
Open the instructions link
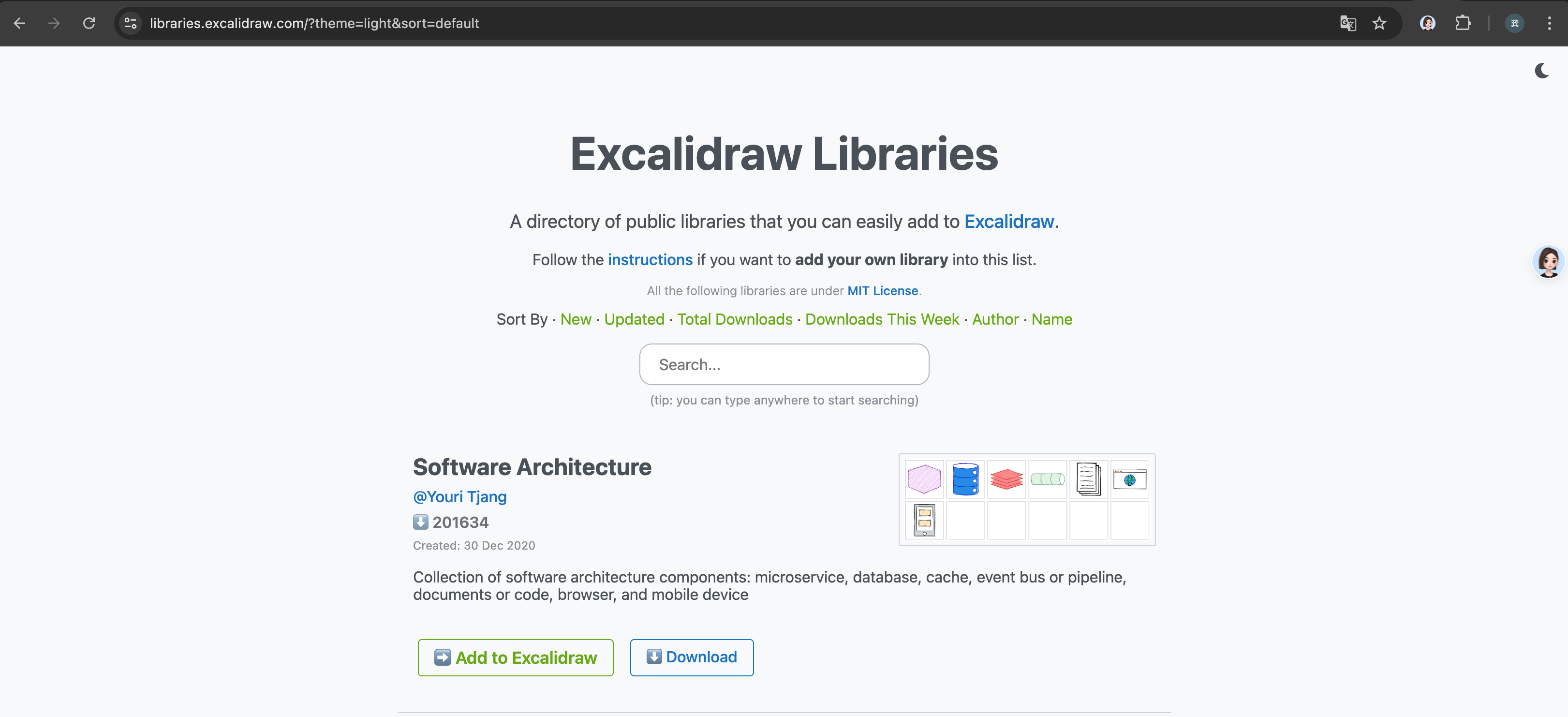pos(650,259)
